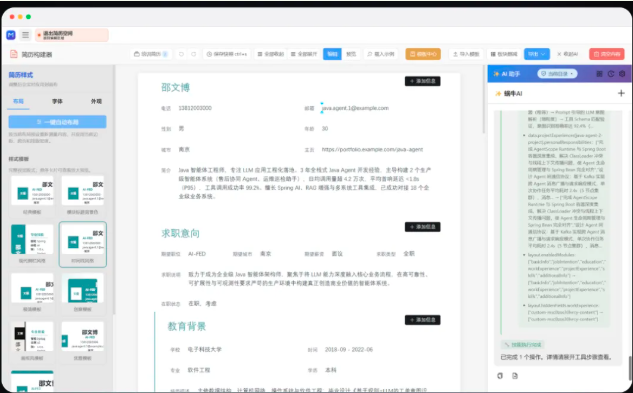Click the 简介 summary paragraph text
Viewport: 633px width, 393px height.
[305, 183]
